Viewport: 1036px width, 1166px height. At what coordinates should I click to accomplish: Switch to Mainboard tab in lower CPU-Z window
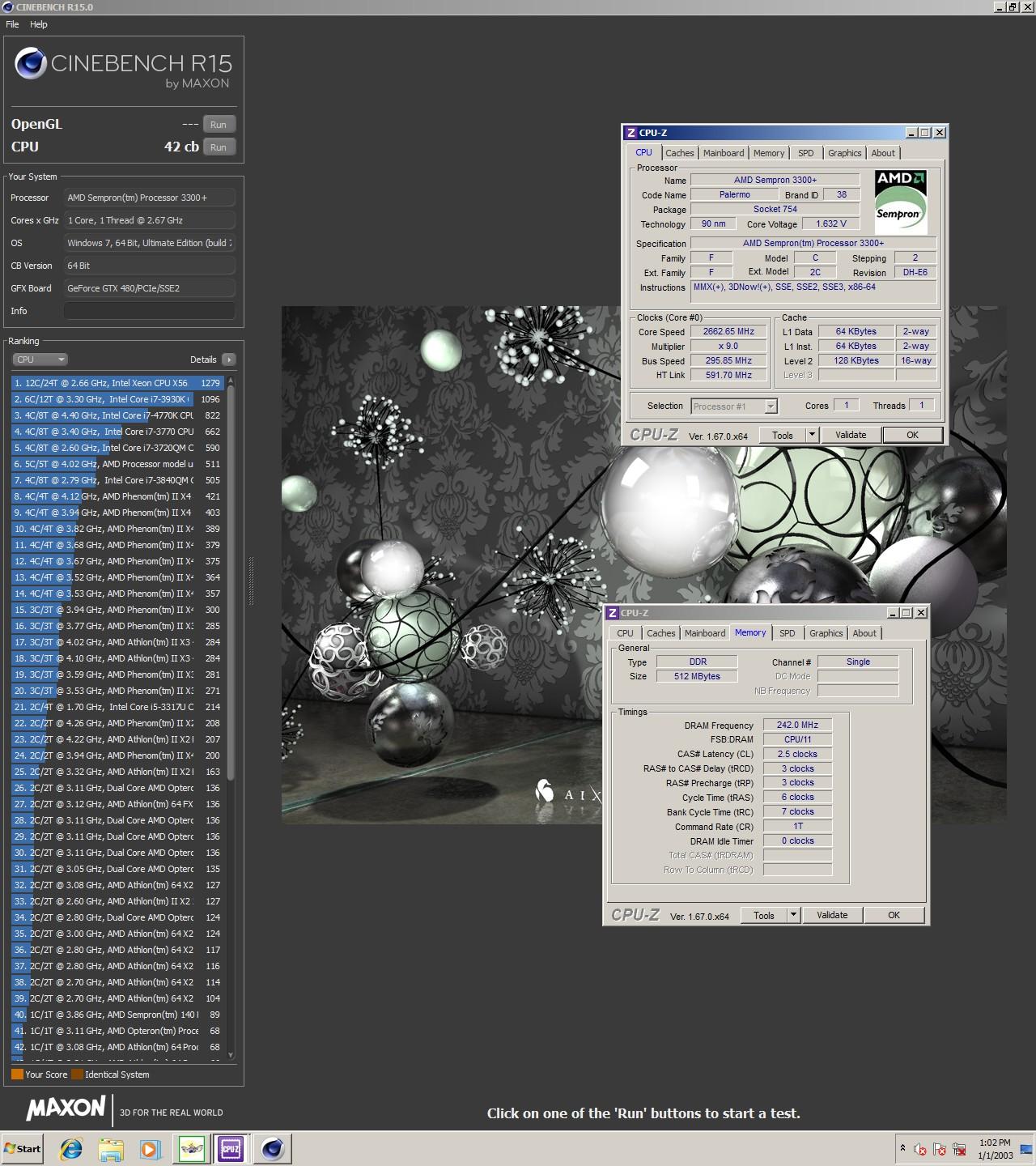click(705, 633)
